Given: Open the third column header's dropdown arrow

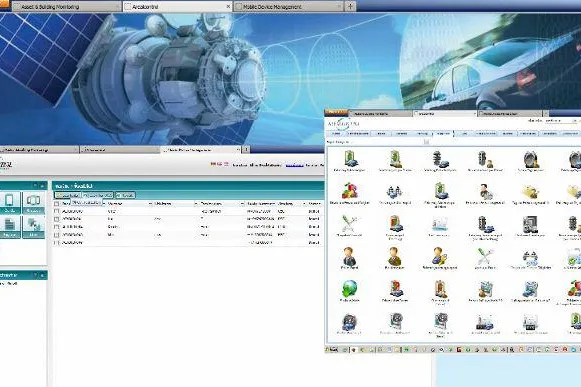Looking at the screenshot, I should [196, 204].
